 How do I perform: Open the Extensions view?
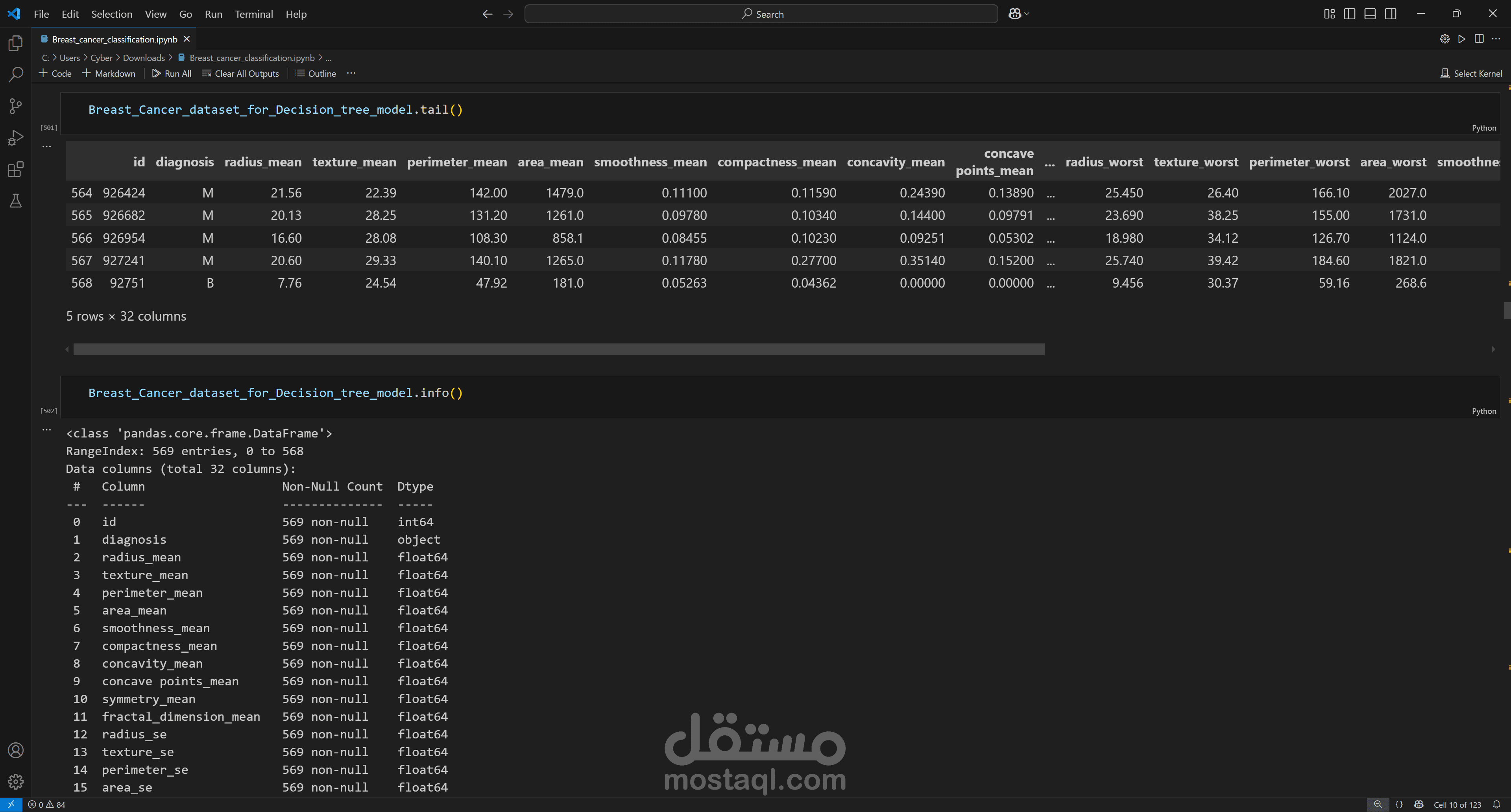coord(16,170)
